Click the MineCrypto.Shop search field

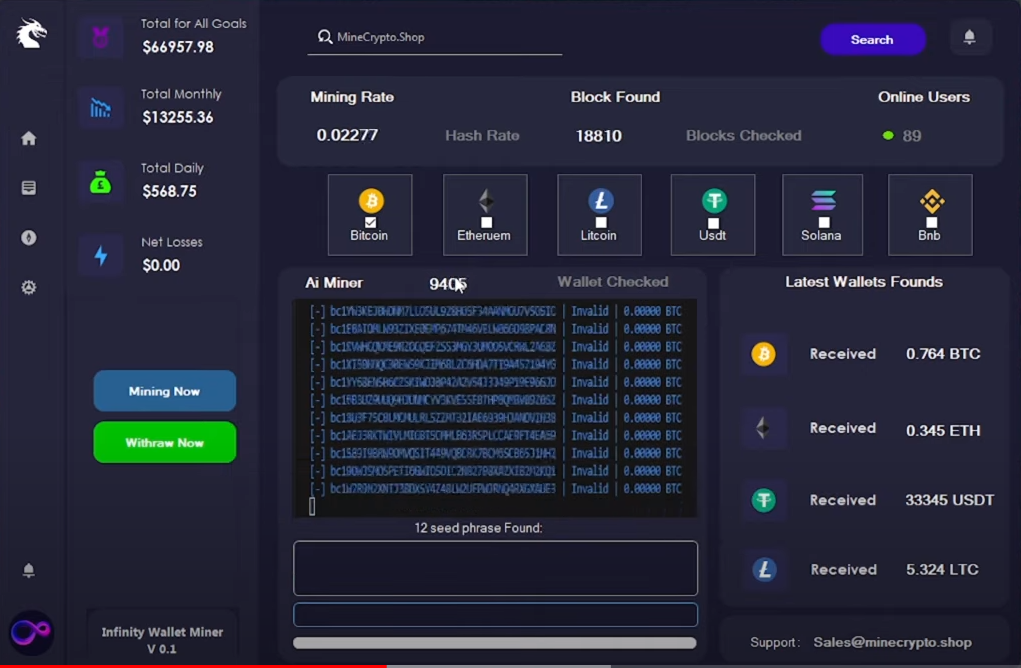[440, 37]
